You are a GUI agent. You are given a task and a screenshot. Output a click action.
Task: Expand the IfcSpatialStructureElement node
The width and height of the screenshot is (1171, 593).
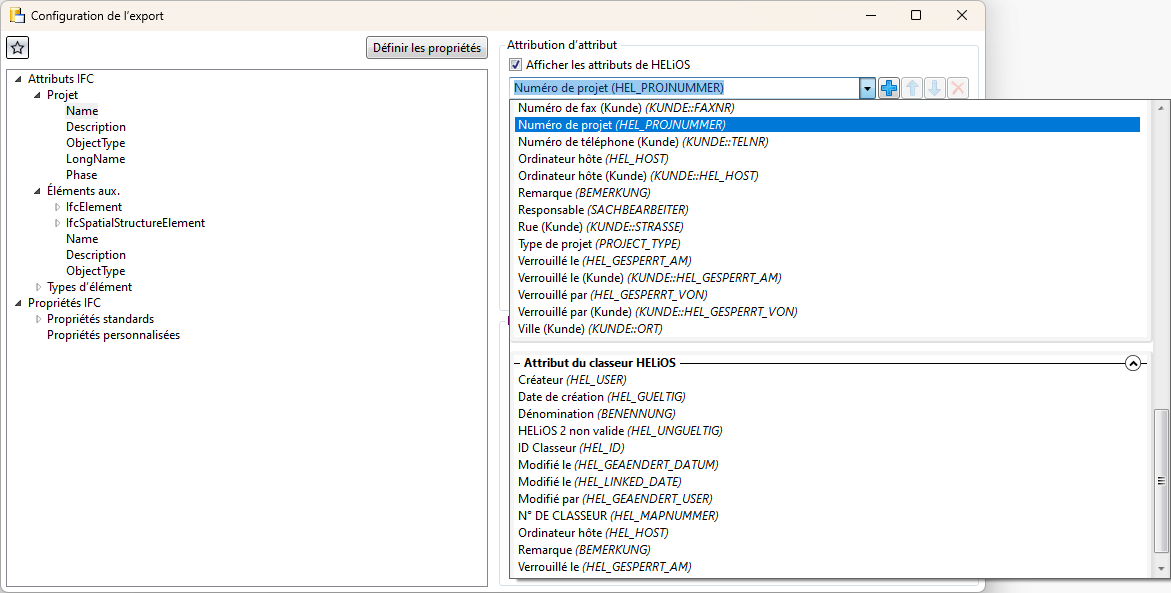[x=58, y=223]
